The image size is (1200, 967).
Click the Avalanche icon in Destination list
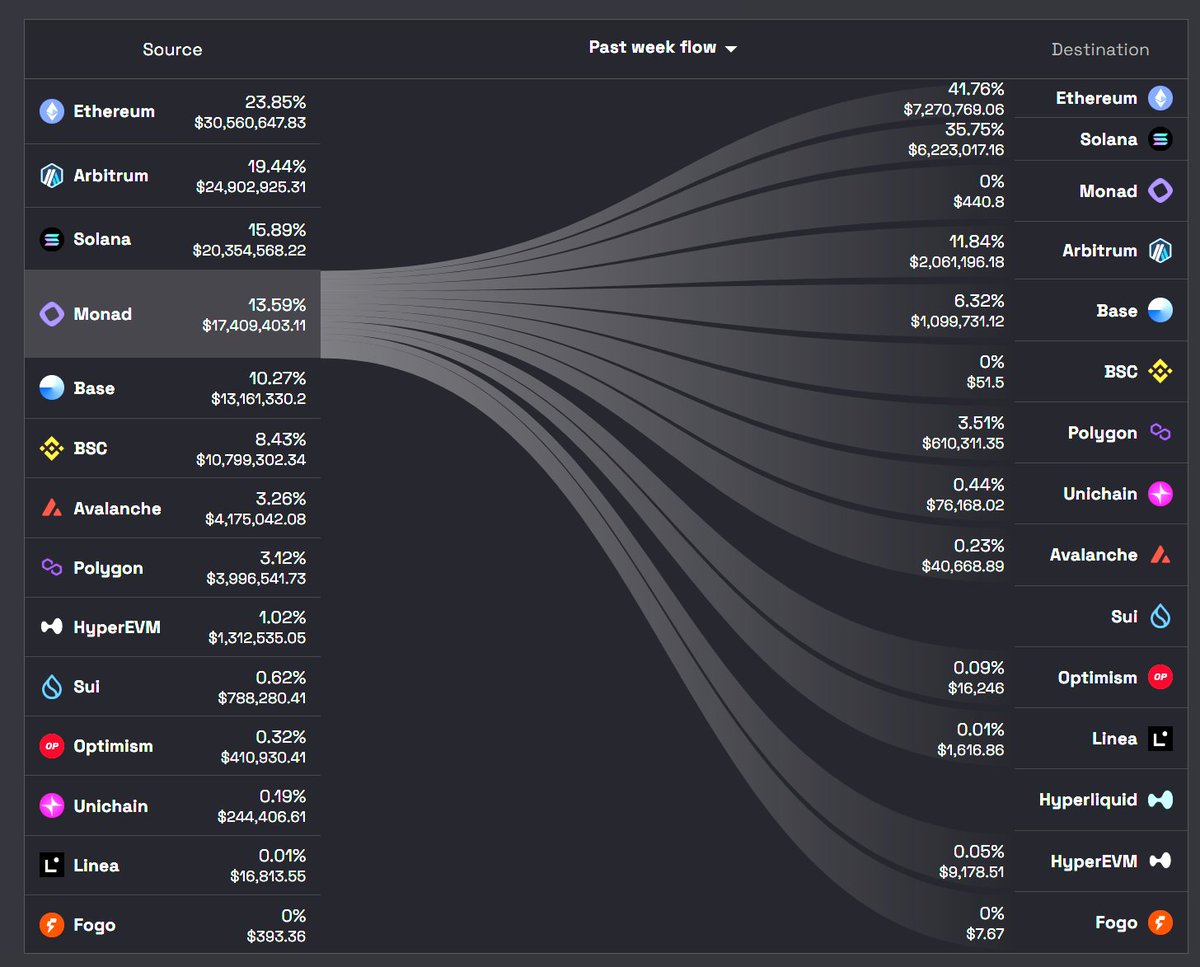point(1160,555)
